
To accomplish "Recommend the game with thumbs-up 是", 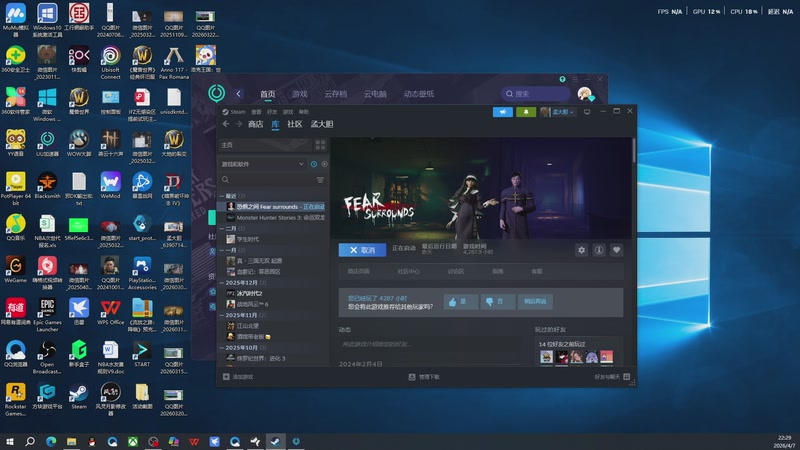I will coord(460,302).
